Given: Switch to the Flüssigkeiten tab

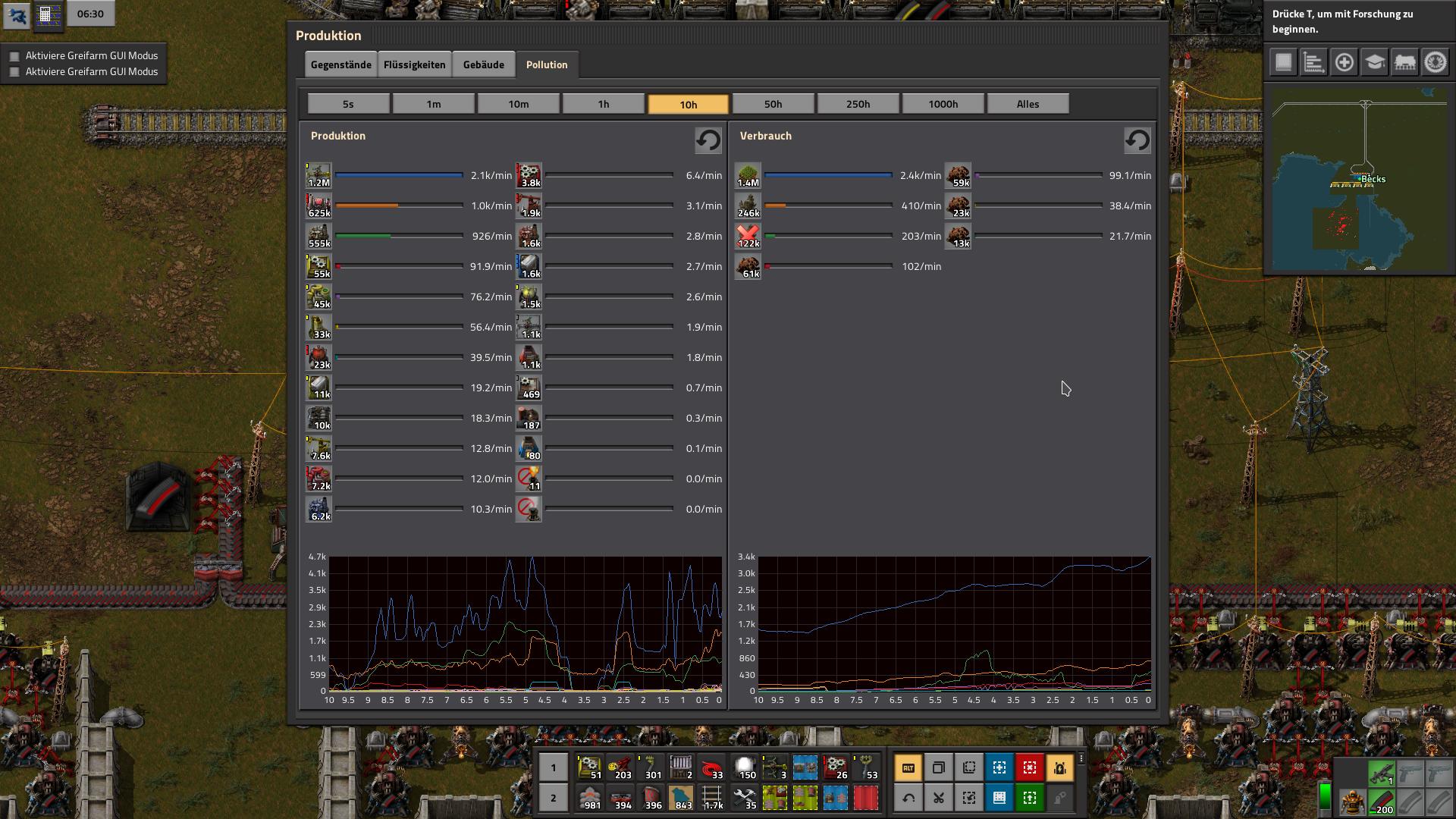Looking at the screenshot, I should pyautogui.click(x=414, y=64).
